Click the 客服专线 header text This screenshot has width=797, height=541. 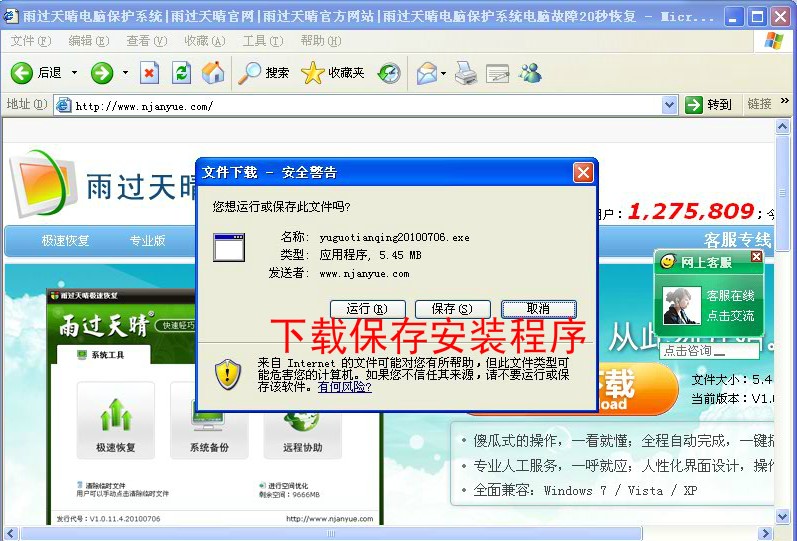click(x=737, y=239)
